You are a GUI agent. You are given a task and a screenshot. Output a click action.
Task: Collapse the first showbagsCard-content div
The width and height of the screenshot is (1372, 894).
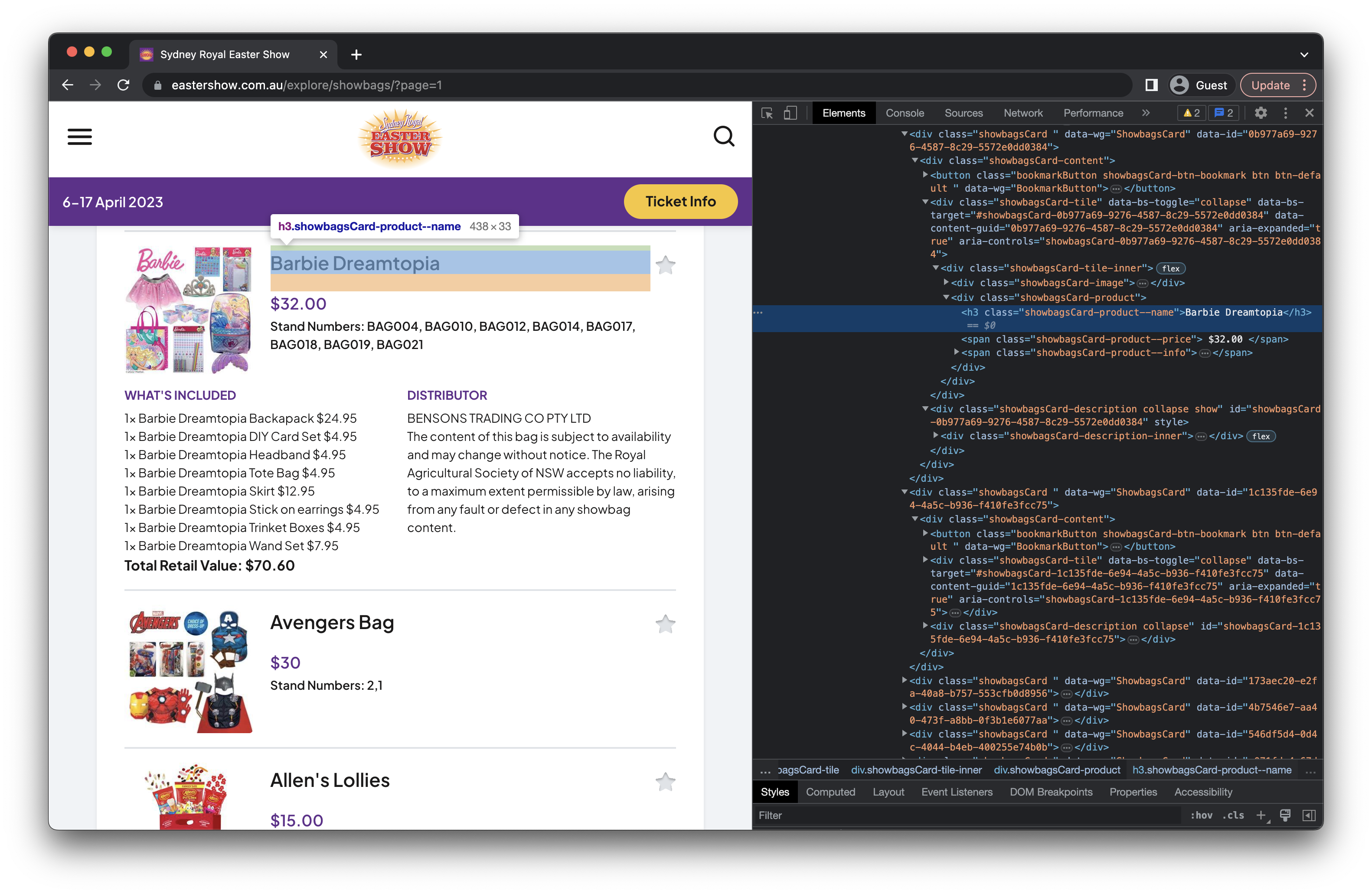coord(915,160)
